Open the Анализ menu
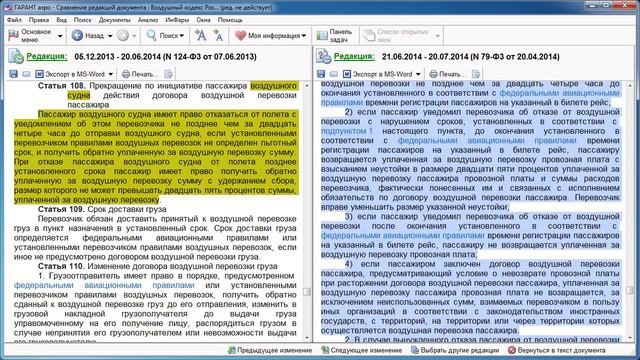The image size is (640, 360). [x=148, y=20]
